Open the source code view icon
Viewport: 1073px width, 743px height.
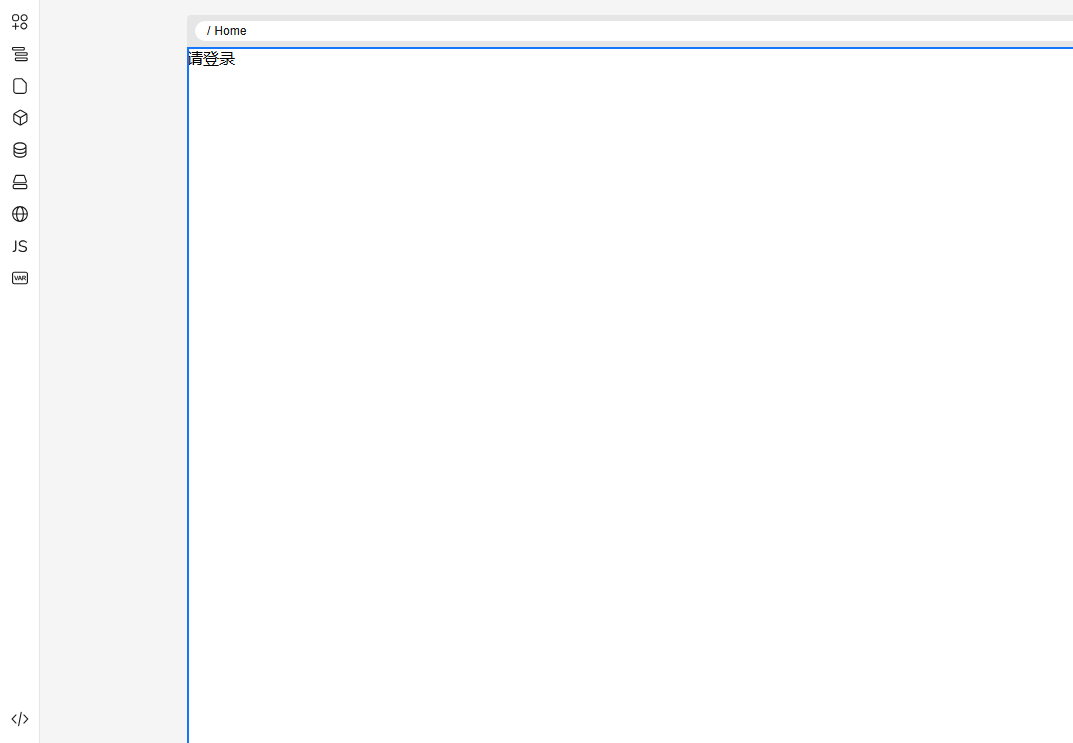tap(20, 719)
